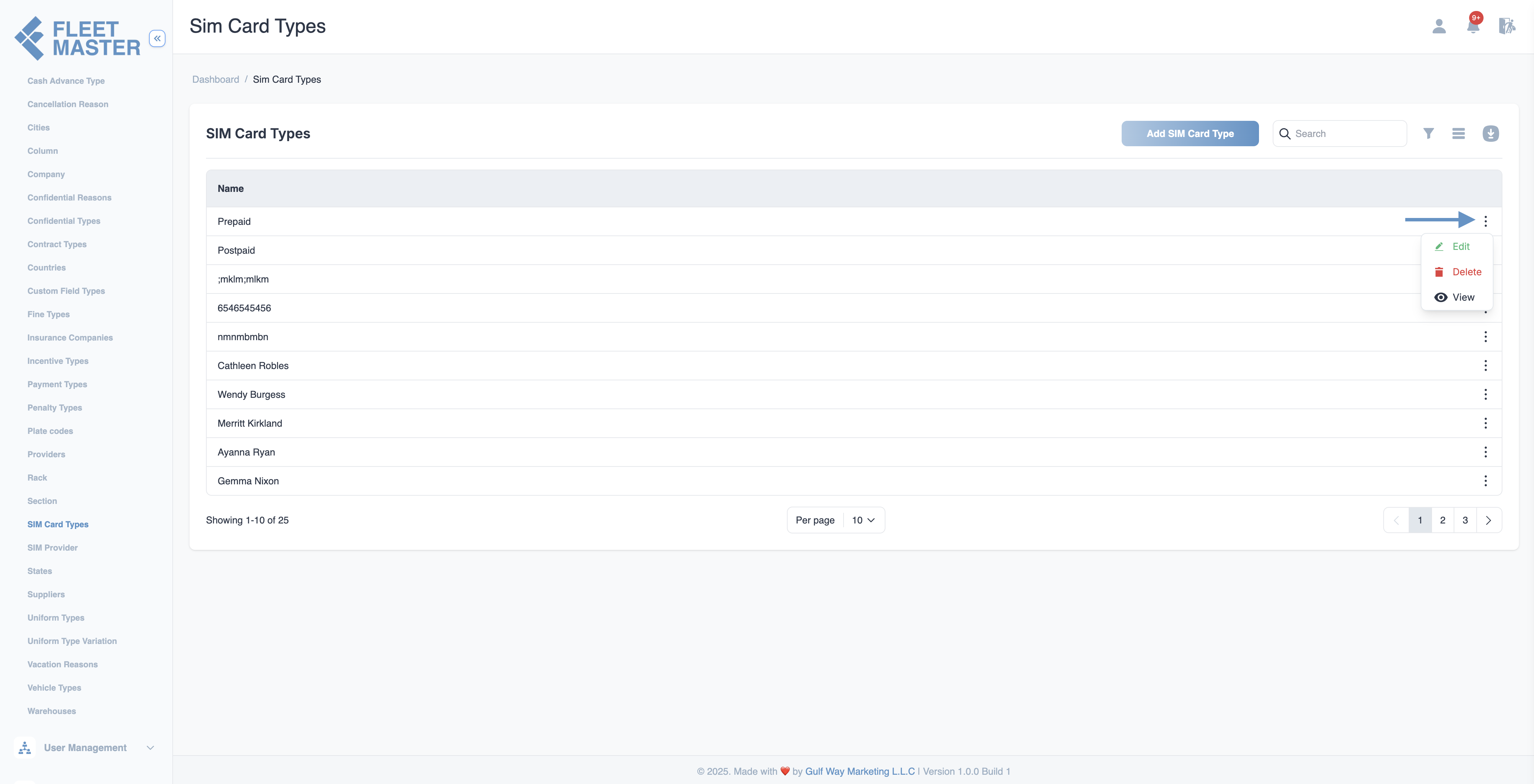Open the notifications bell
Viewport: 1534px width, 784px height.
pyautogui.click(x=1473, y=26)
